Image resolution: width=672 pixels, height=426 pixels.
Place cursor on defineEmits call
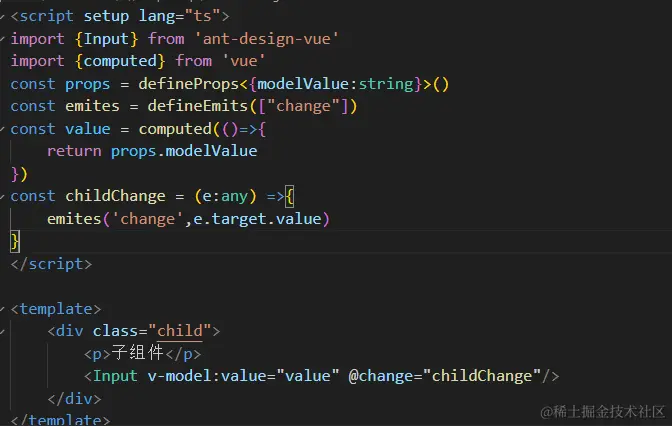pyautogui.click(x=198, y=106)
